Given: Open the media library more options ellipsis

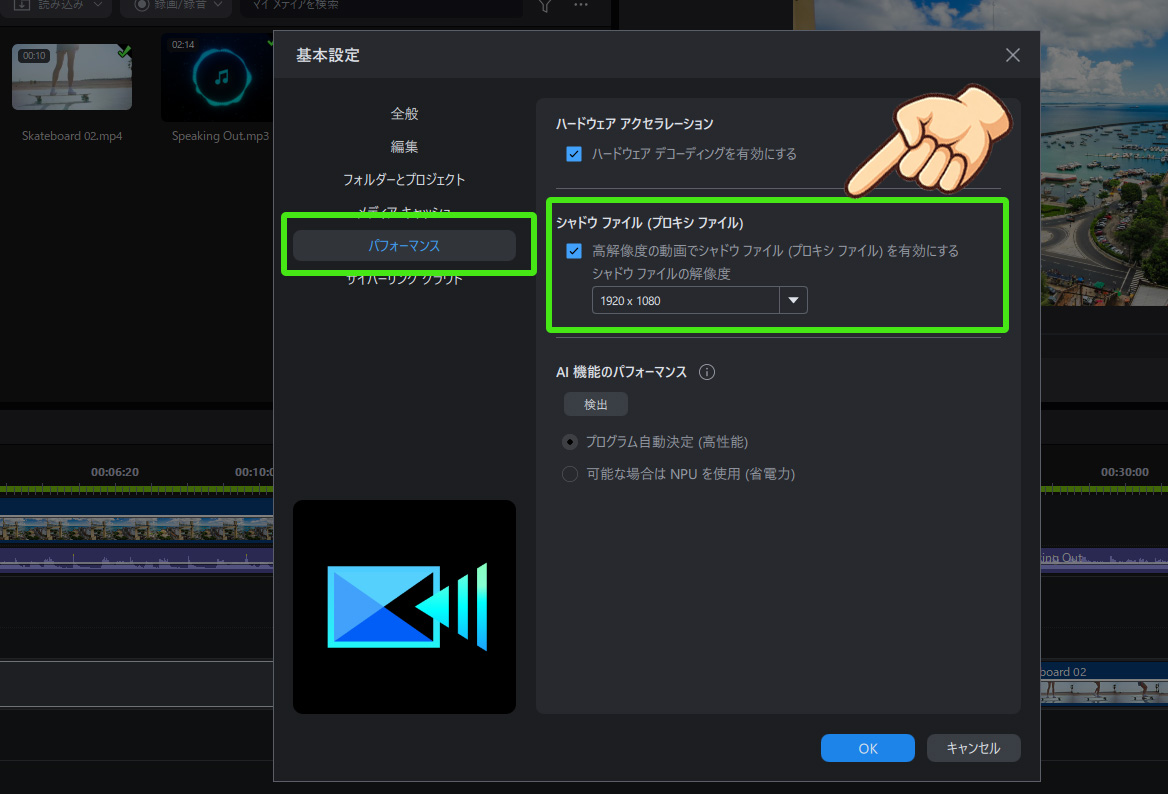Looking at the screenshot, I should tap(581, 4).
